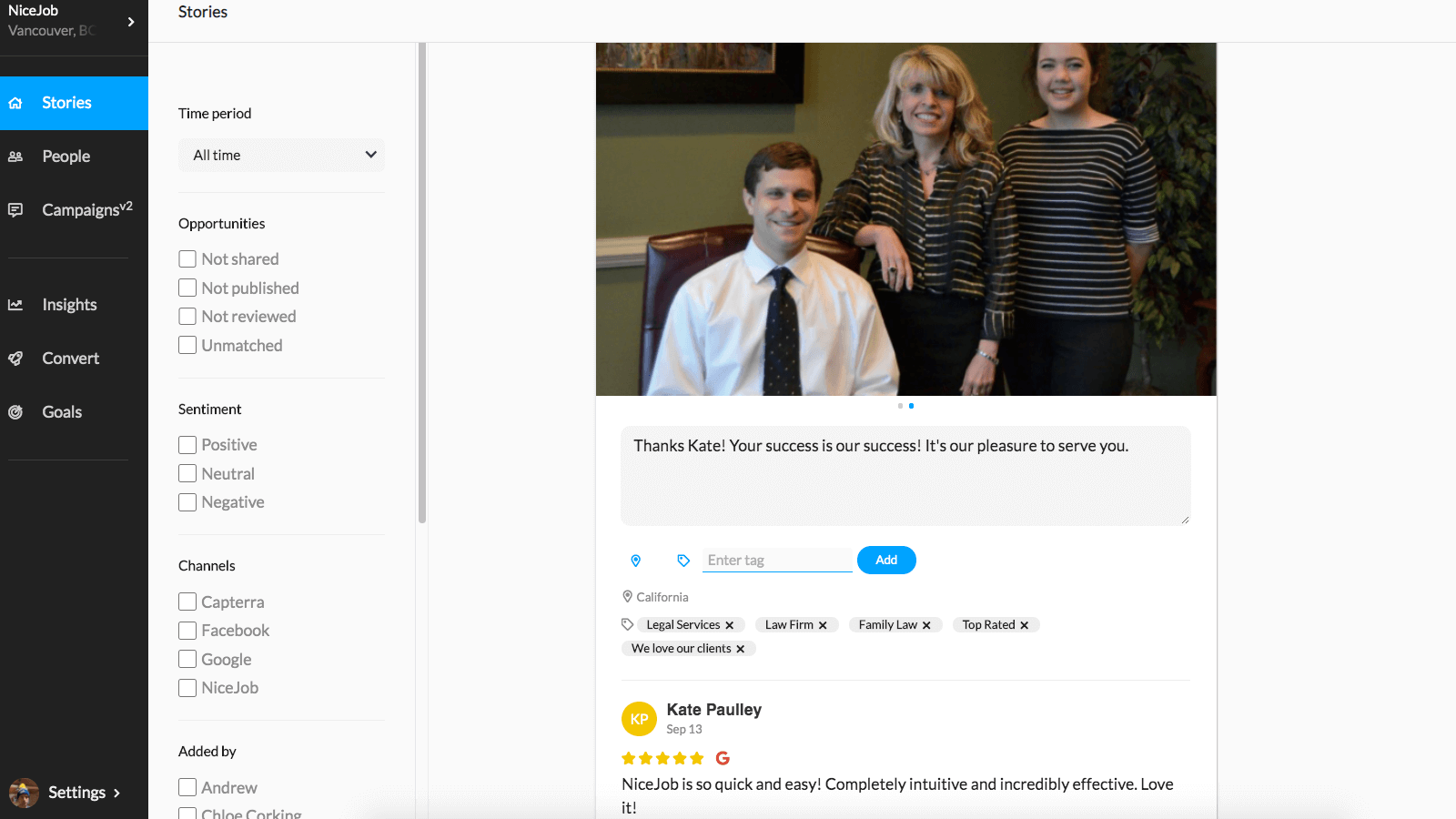This screenshot has width=1456, height=819.
Task: Click inside the Enter tag field
Action: pyautogui.click(x=777, y=561)
